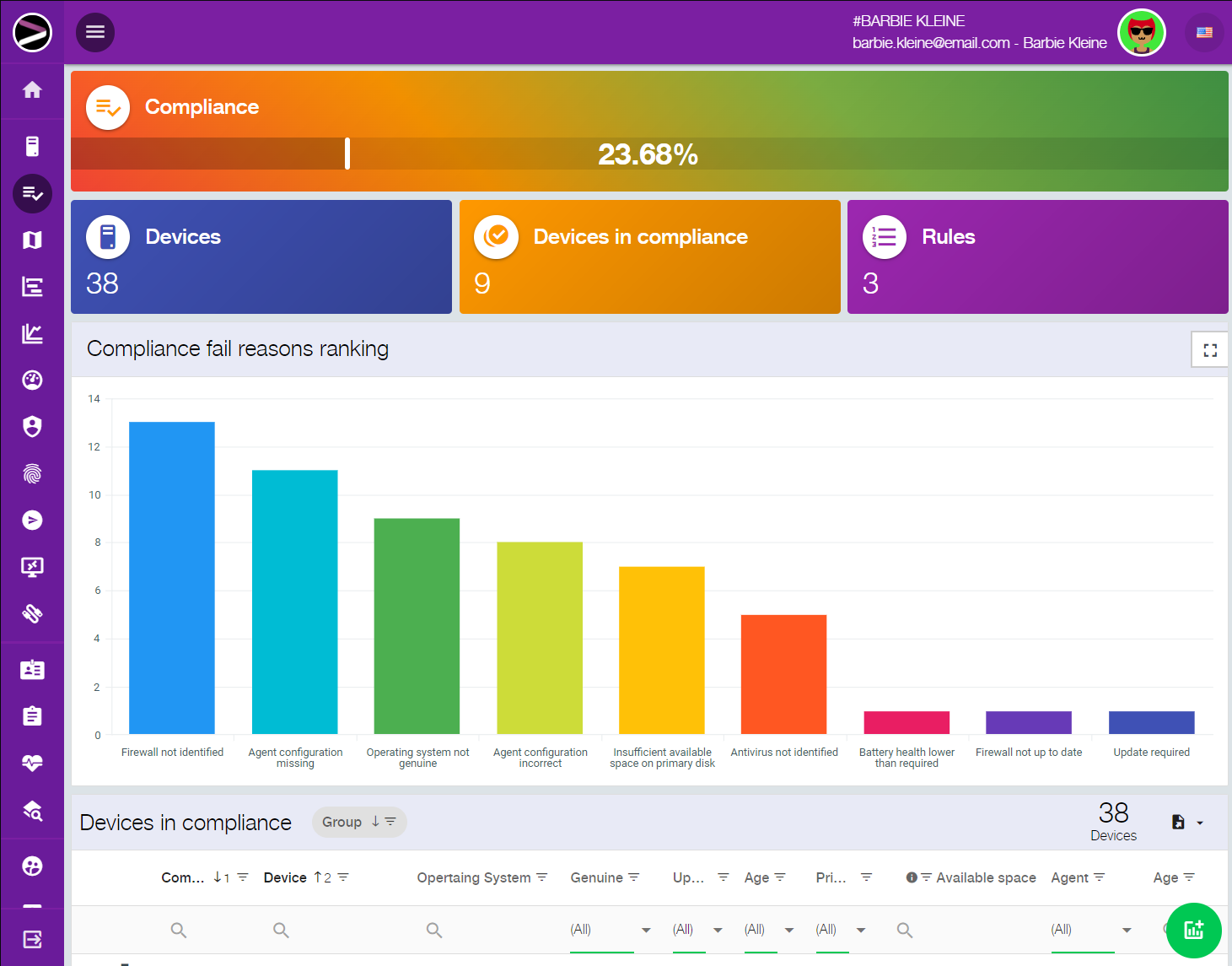Open the hamburger navigation menu
The width and height of the screenshot is (1232, 966).
click(95, 32)
